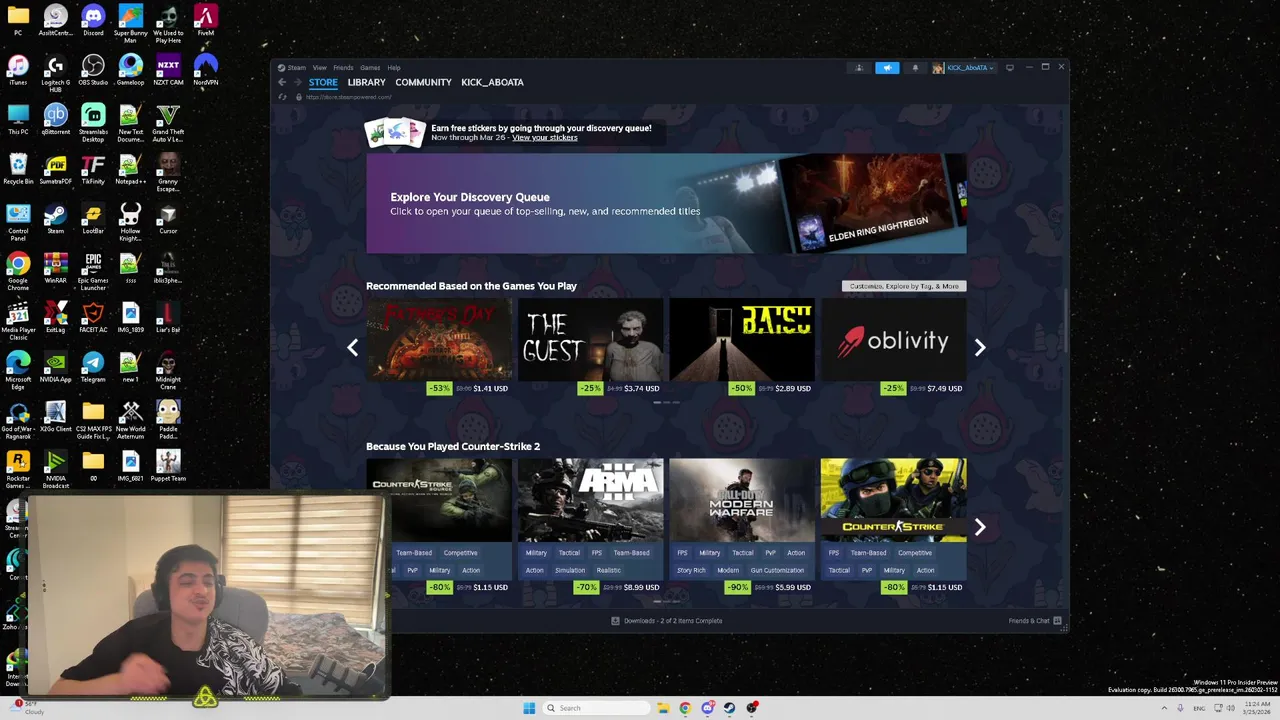Select the Grand Theft Auto V shortcut
Viewport: 1280px width, 720px height.
pos(168,123)
